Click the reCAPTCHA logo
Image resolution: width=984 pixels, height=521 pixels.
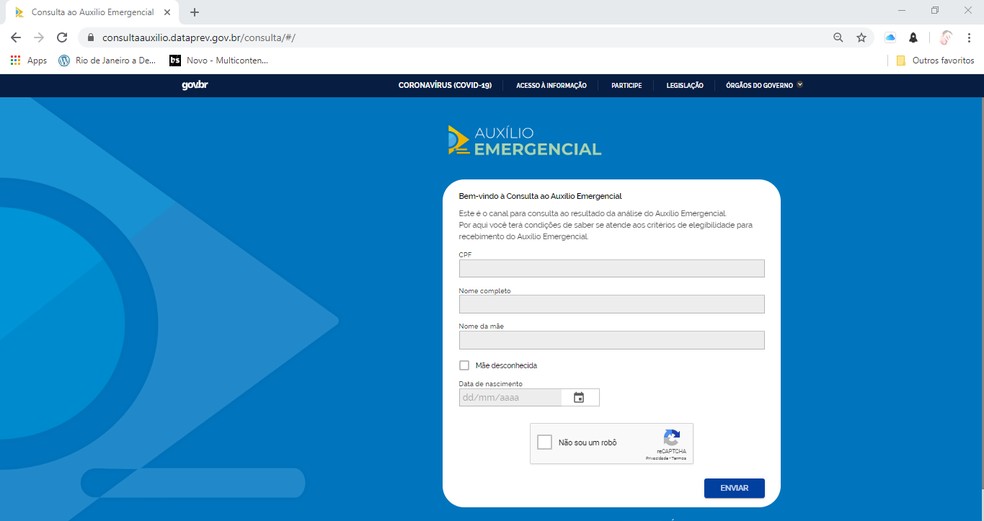pyautogui.click(x=671, y=438)
